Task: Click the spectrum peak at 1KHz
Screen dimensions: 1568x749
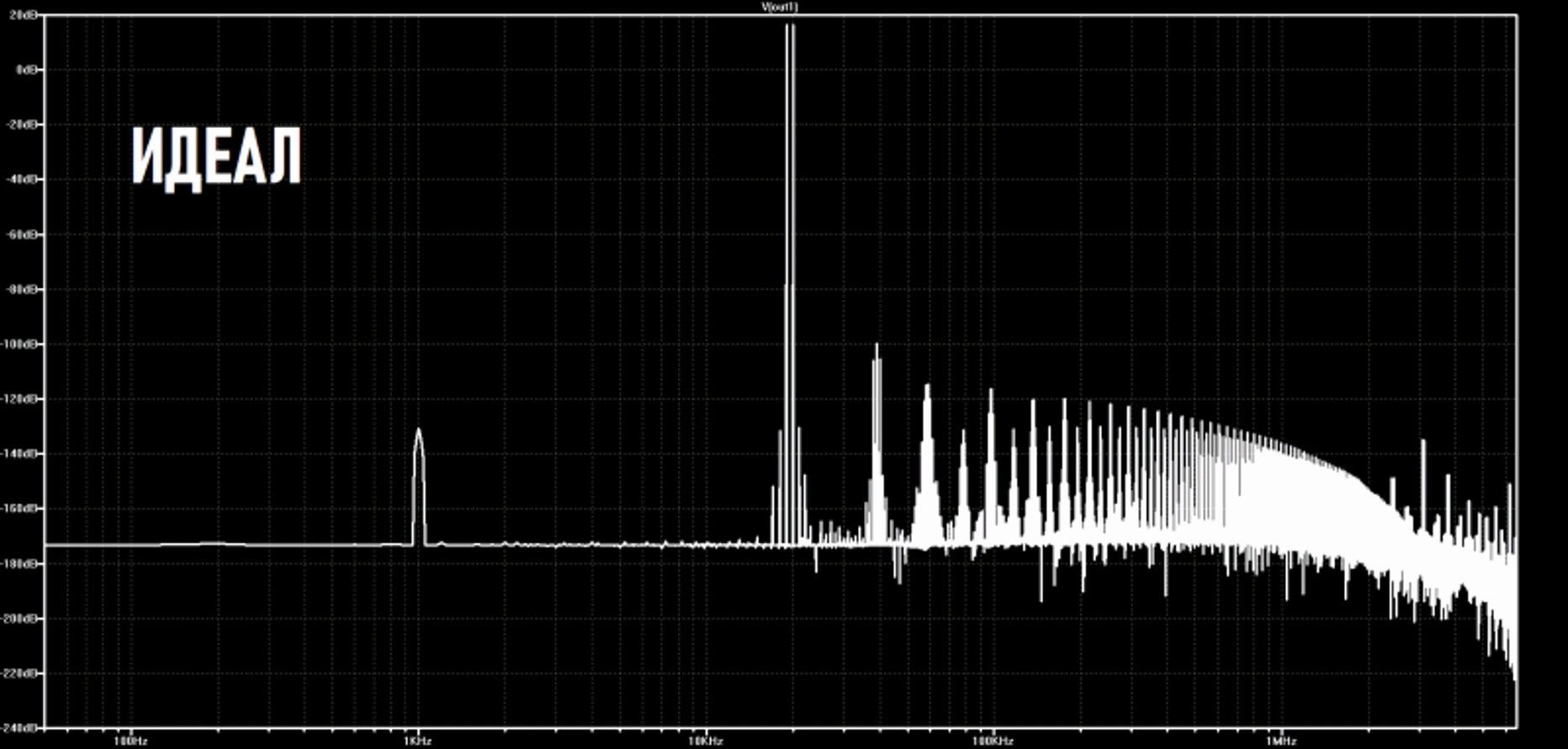Action: click(418, 486)
